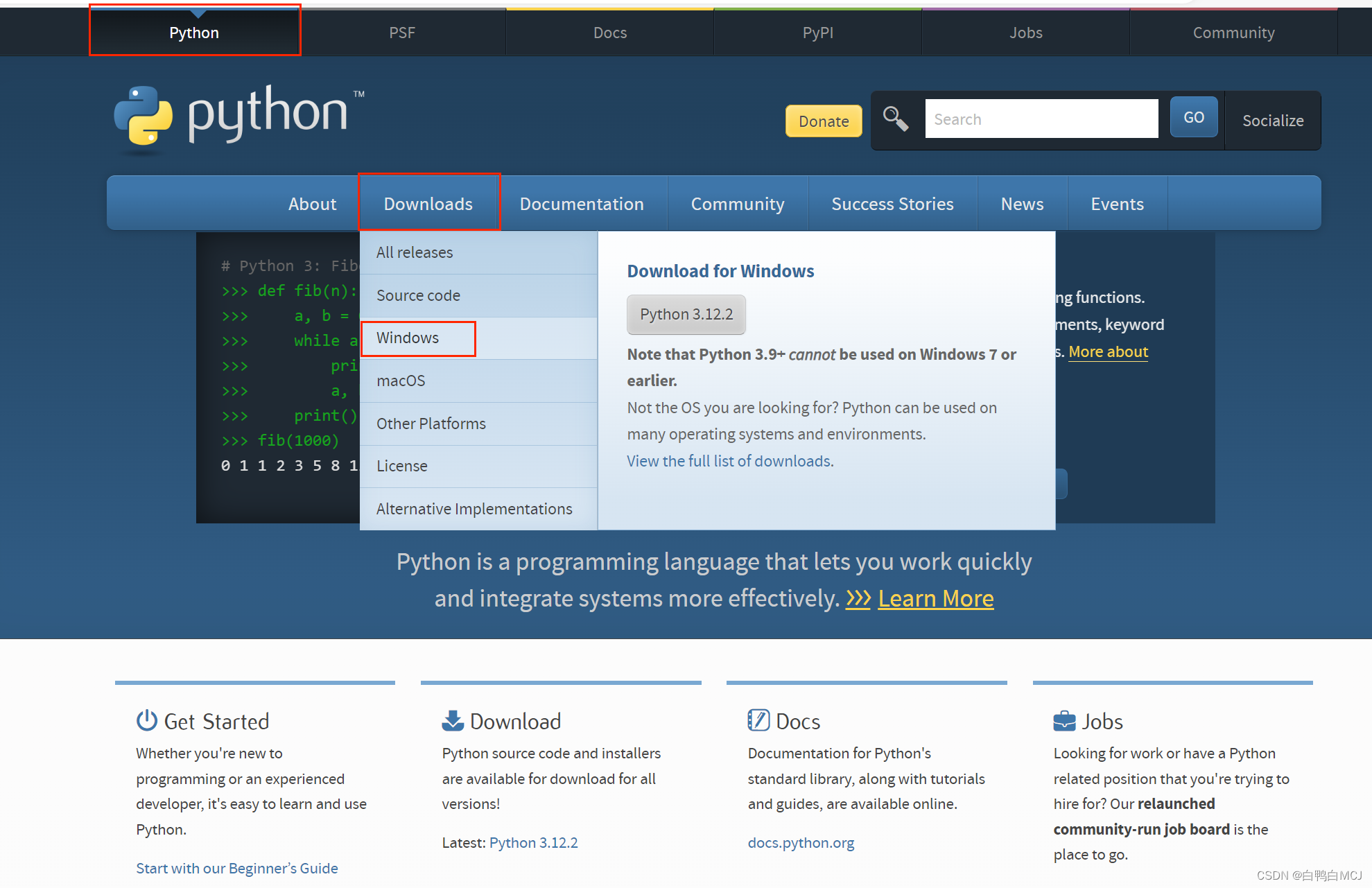1372x888 pixels.
Task: Click Start with our Beginner's Guide
Action: click(236, 868)
